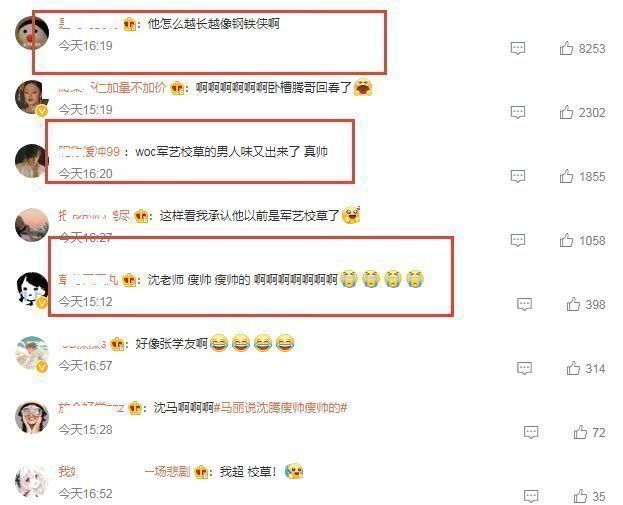Reply to the 沈老师 瘦帅 comment

coord(524,304)
